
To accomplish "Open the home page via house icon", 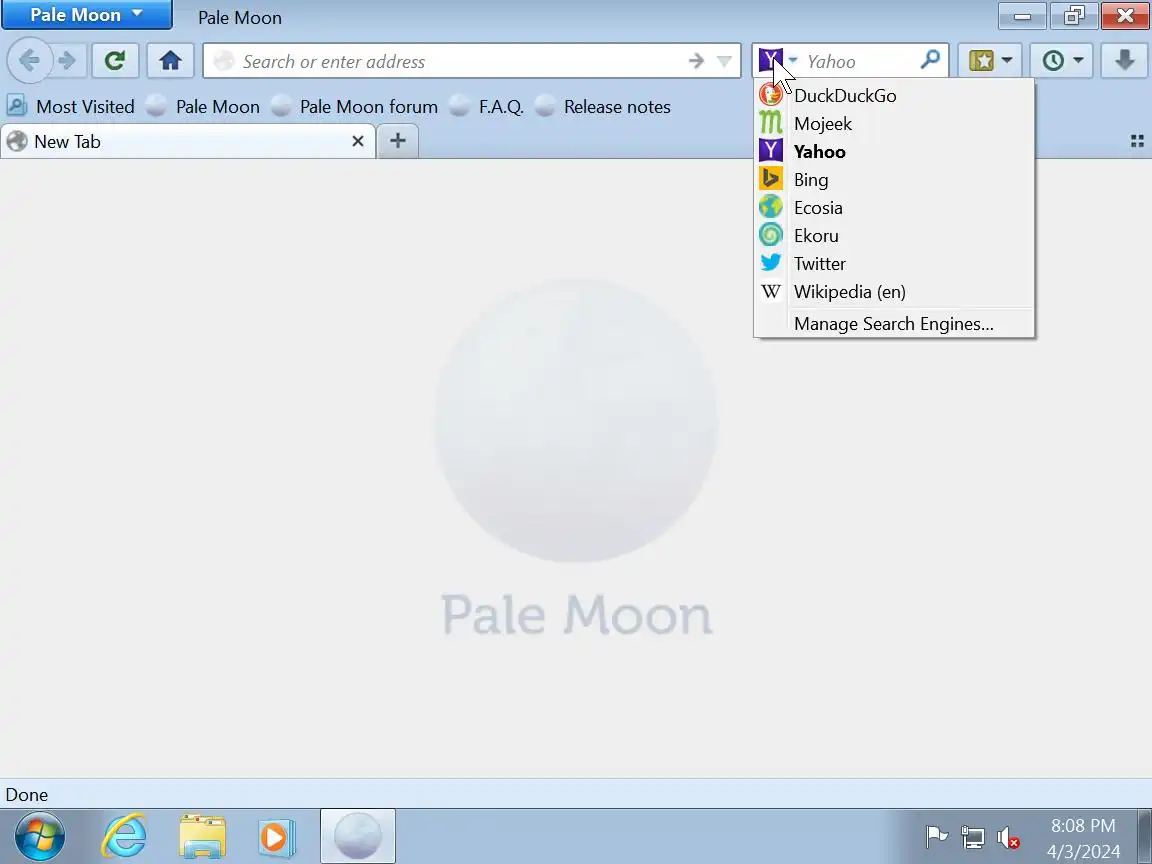I will [170, 60].
